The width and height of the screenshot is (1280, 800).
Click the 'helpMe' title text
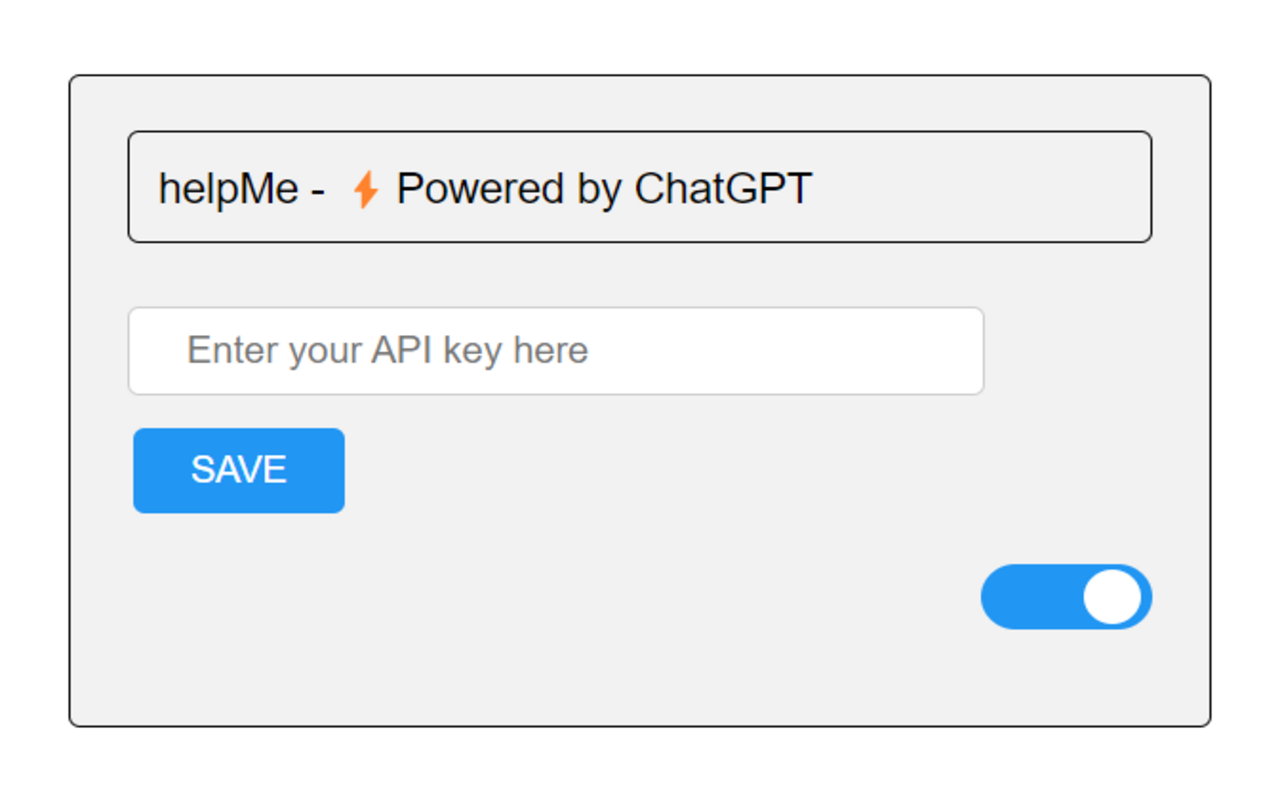[229, 188]
